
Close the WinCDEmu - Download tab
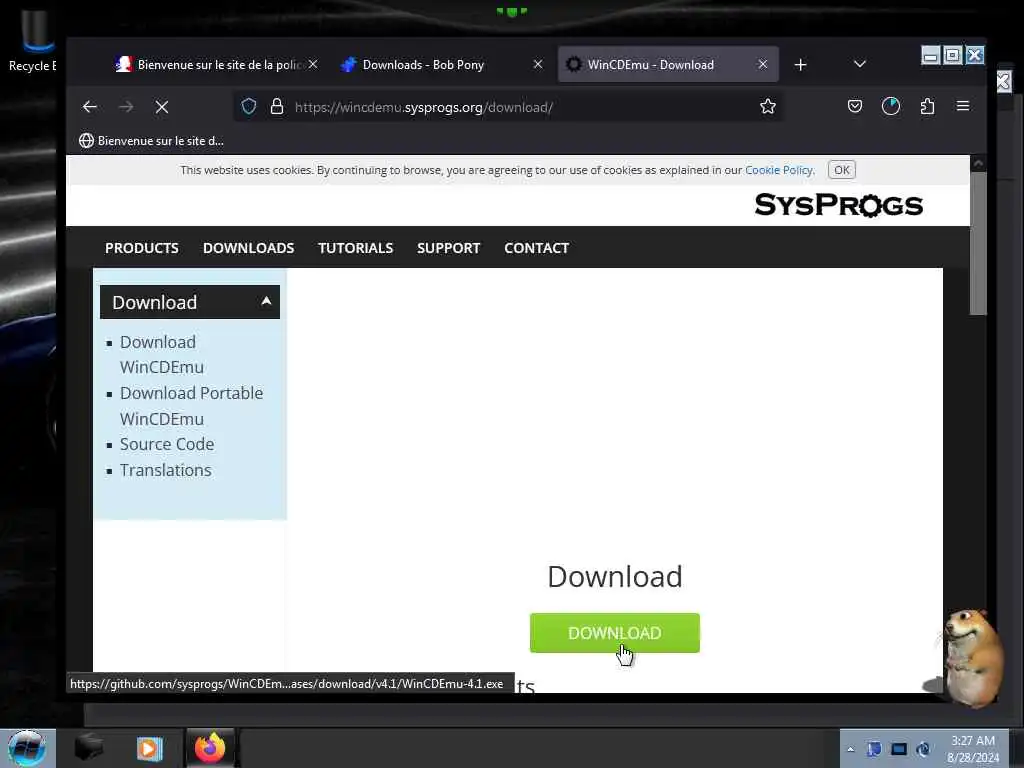coord(763,64)
